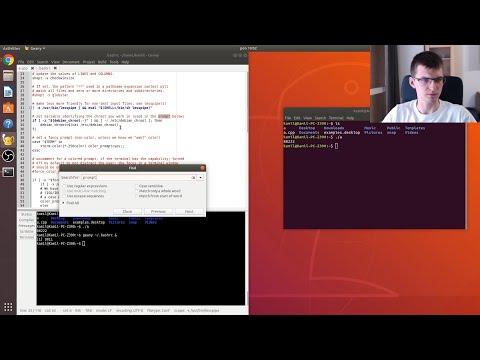Toggle fold marker on line 31
Viewport: 480px width, 360px height.
(x=30, y=108)
